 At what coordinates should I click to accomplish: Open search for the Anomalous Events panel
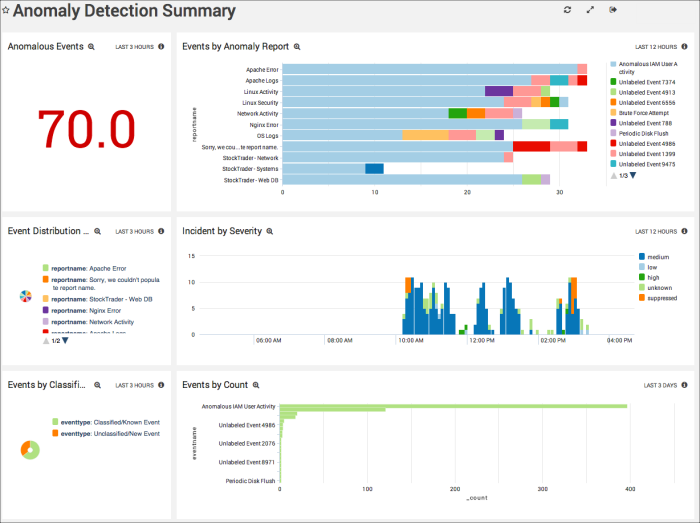click(x=92, y=46)
